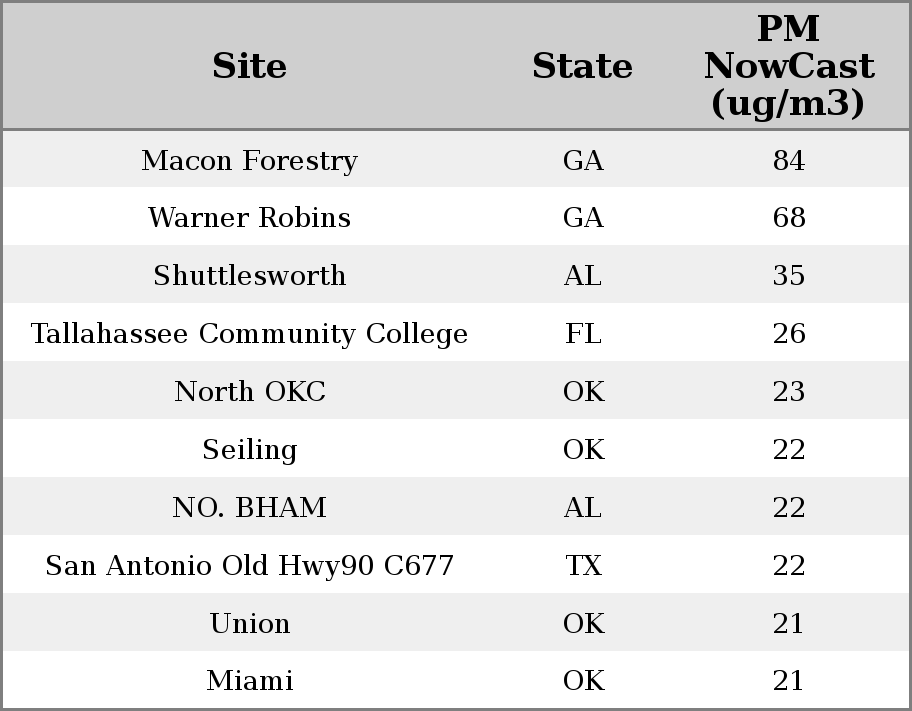This screenshot has height=711, width=912.
Task: Select the NO. BHAM site cell
Action: tap(249, 508)
